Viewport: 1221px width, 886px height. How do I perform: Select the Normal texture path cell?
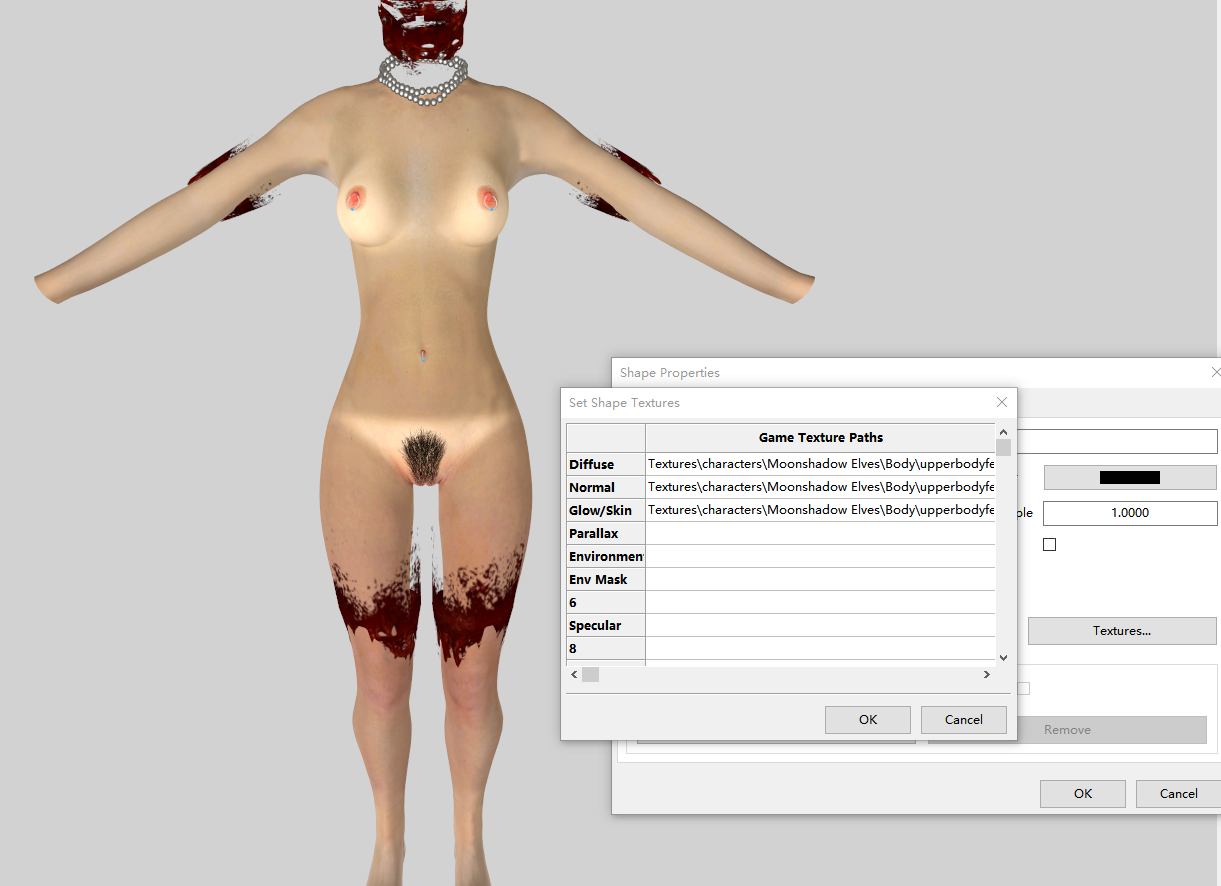821,487
